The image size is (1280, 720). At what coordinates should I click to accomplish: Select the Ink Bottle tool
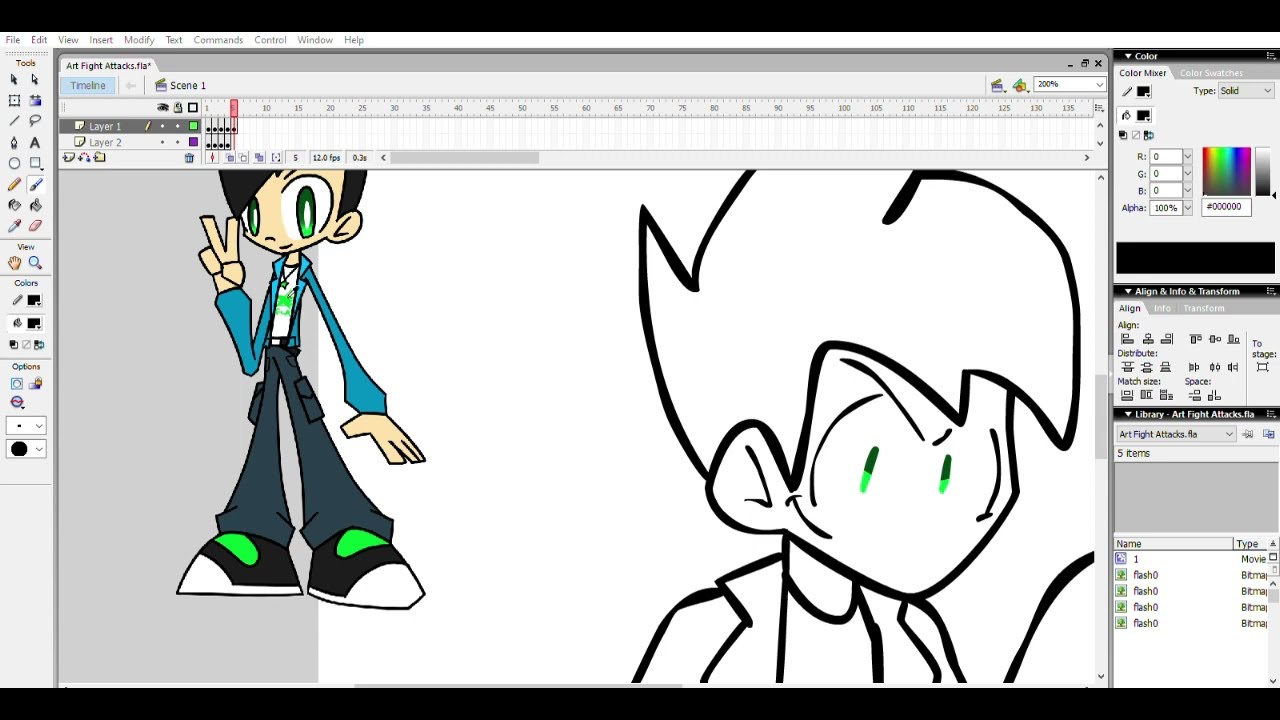click(14, 205)
